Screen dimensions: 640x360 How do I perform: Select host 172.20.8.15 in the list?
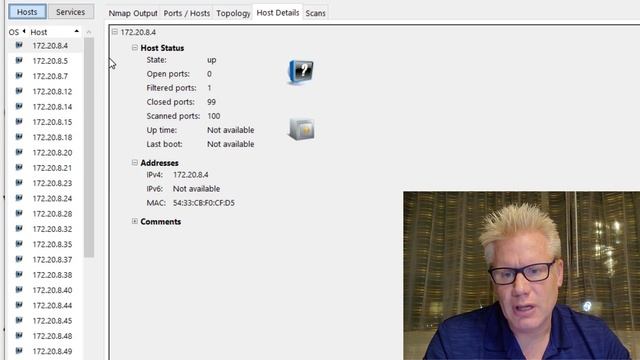coord(52,122)
